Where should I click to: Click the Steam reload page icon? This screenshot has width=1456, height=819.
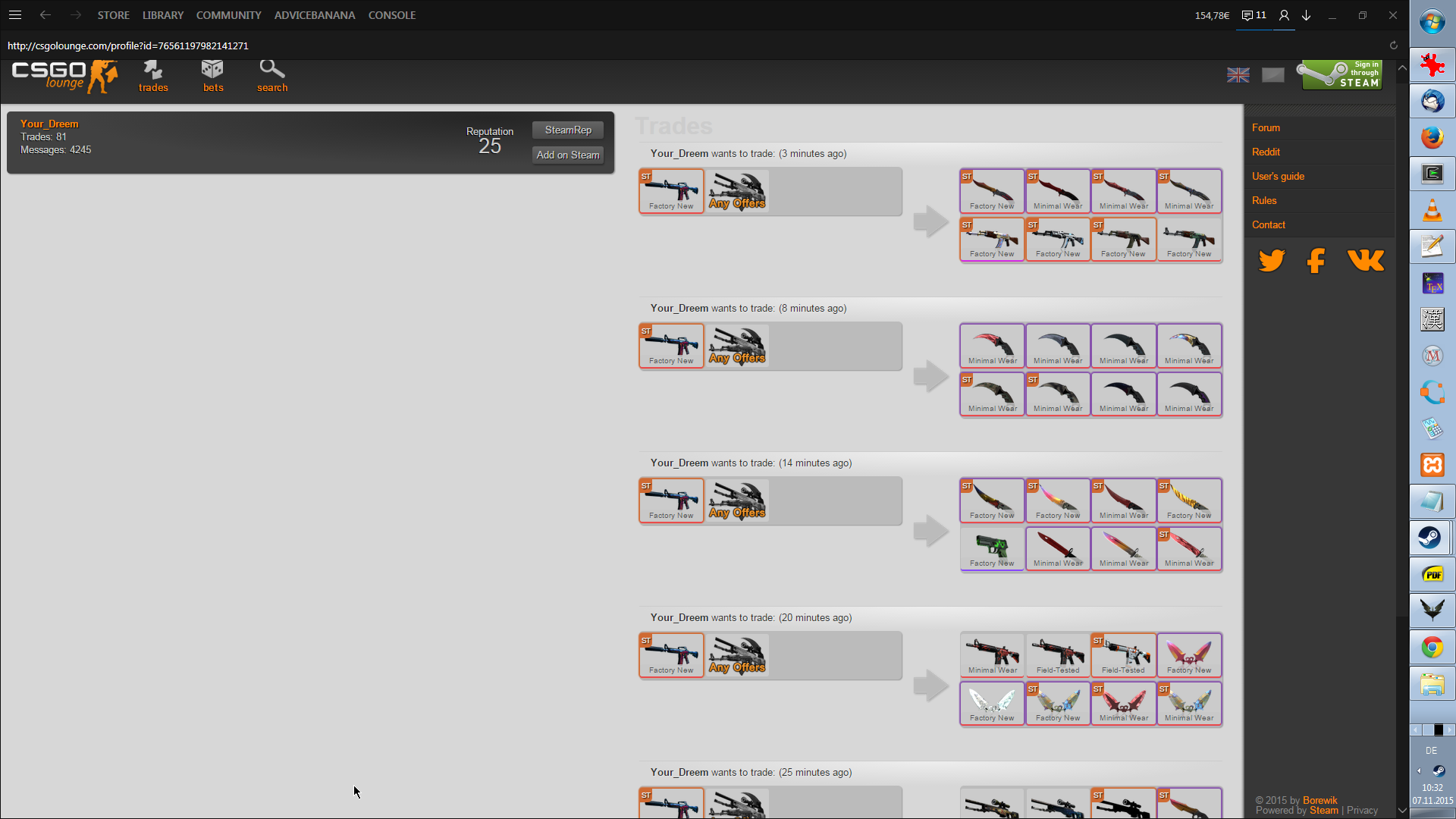pos(1393,45)
